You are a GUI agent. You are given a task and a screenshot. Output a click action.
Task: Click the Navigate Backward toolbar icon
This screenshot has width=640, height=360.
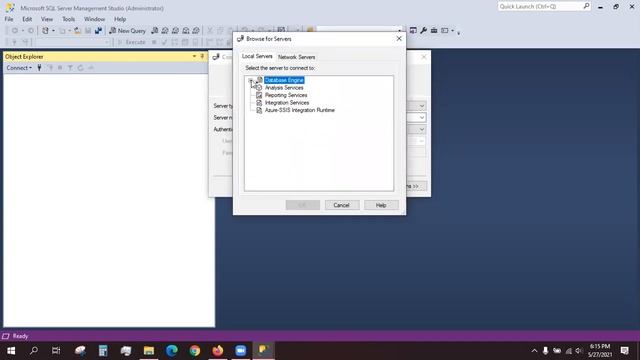point(15,31)
